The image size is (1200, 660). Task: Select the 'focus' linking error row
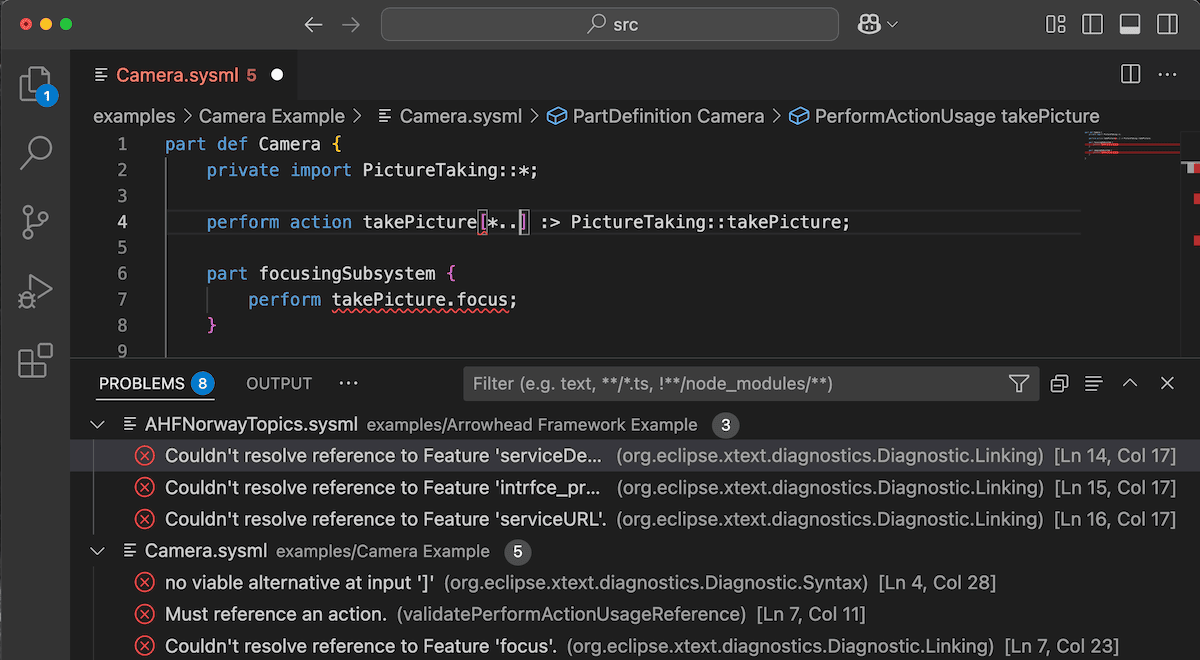(635, 646)
